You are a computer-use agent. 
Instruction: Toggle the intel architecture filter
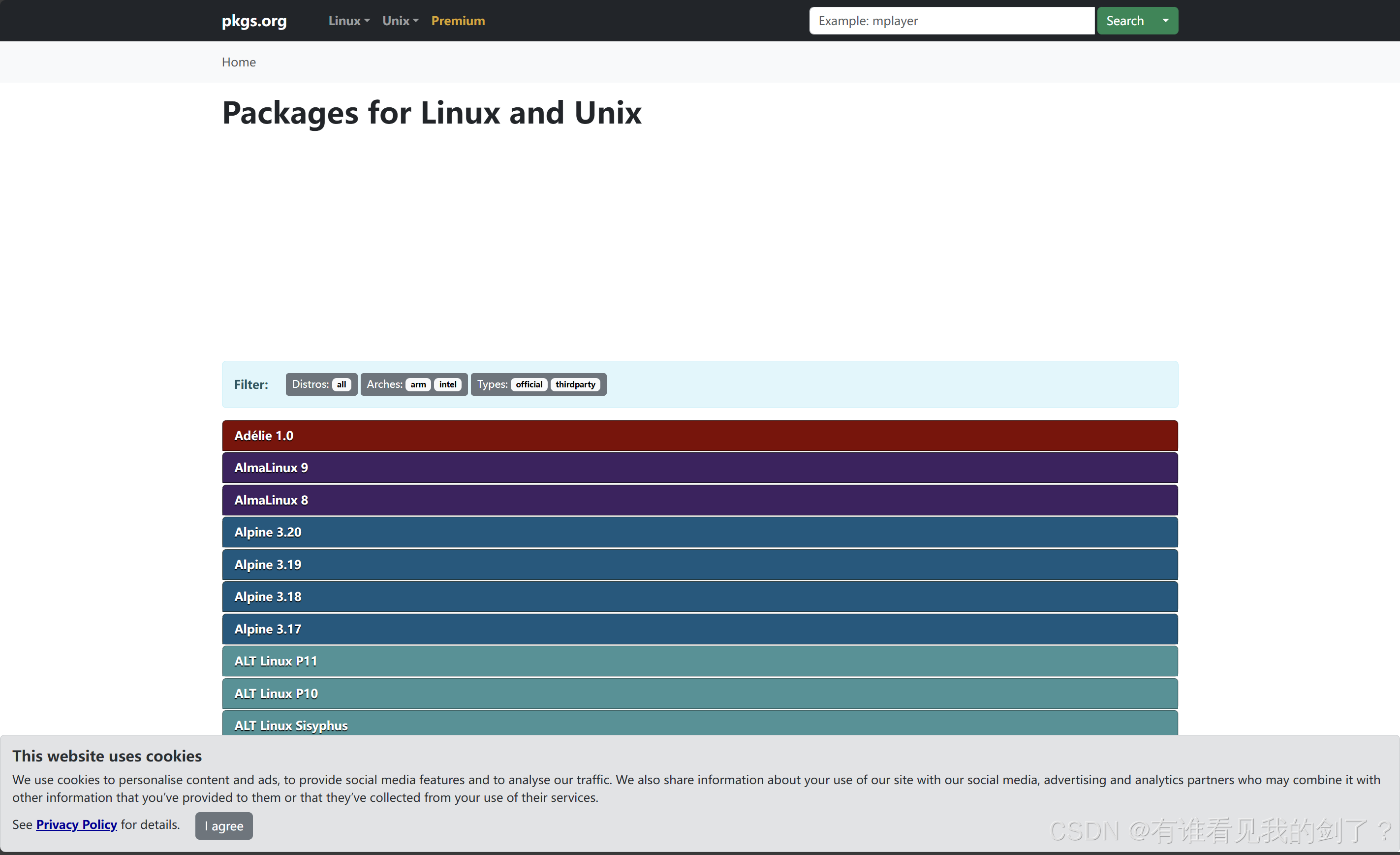point(447,384)
